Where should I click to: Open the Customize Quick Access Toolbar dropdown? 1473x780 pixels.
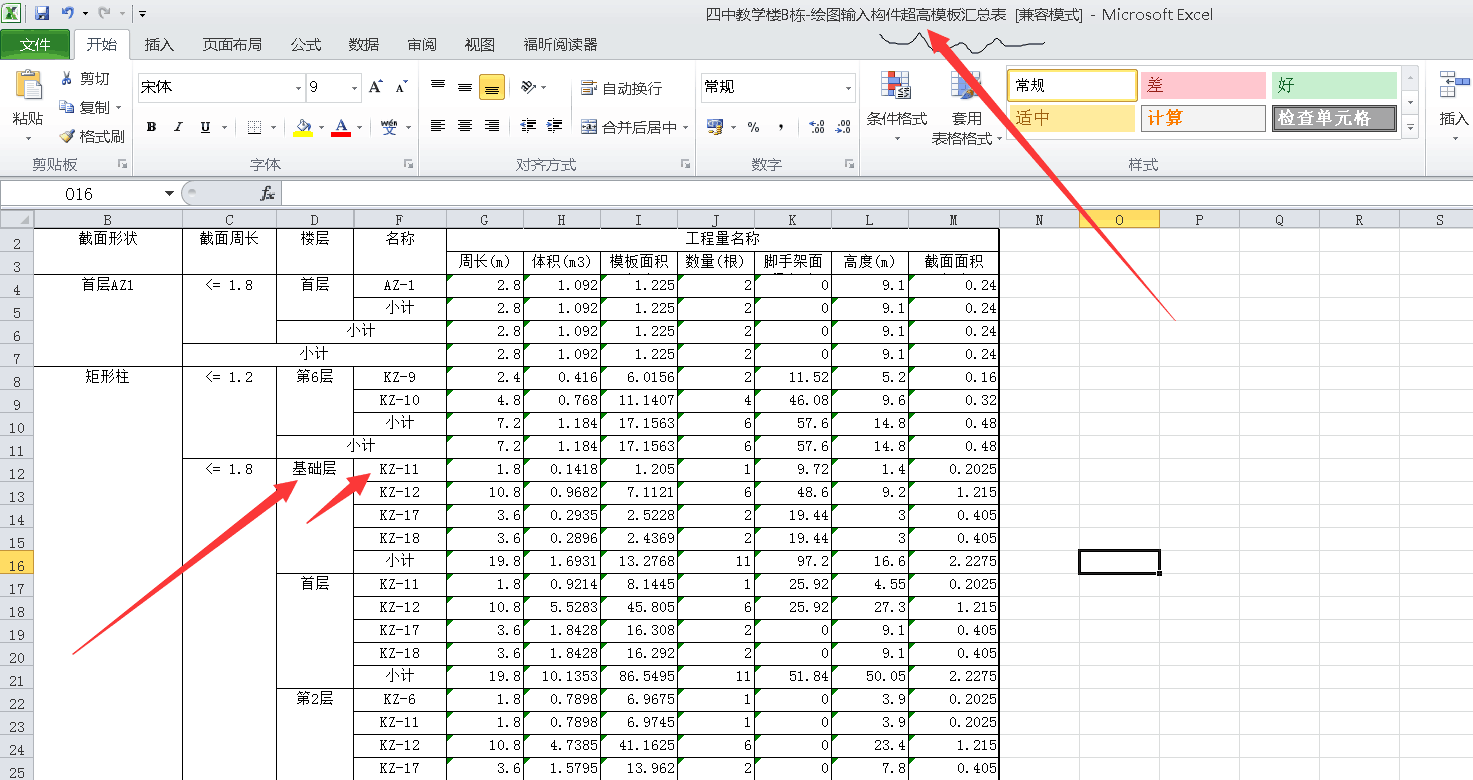(x=143, y=14)
